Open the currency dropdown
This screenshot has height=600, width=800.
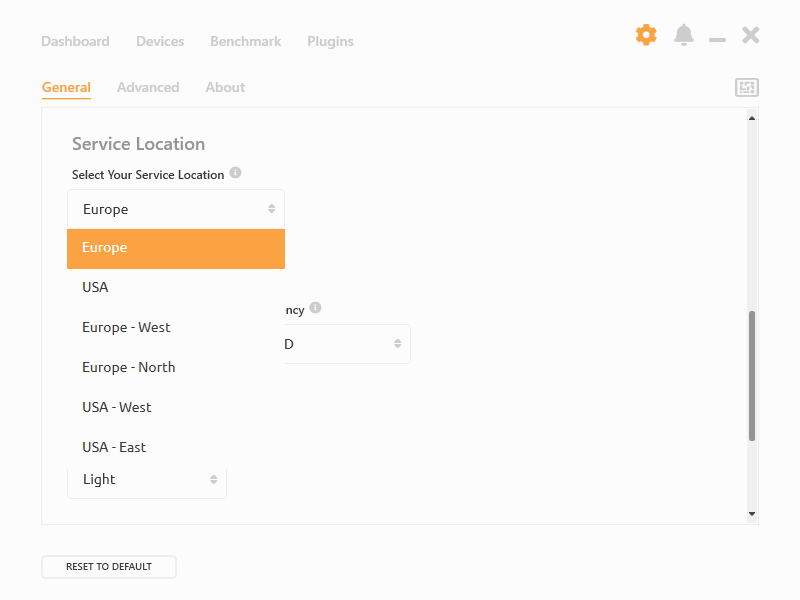[x=346, y=344]
